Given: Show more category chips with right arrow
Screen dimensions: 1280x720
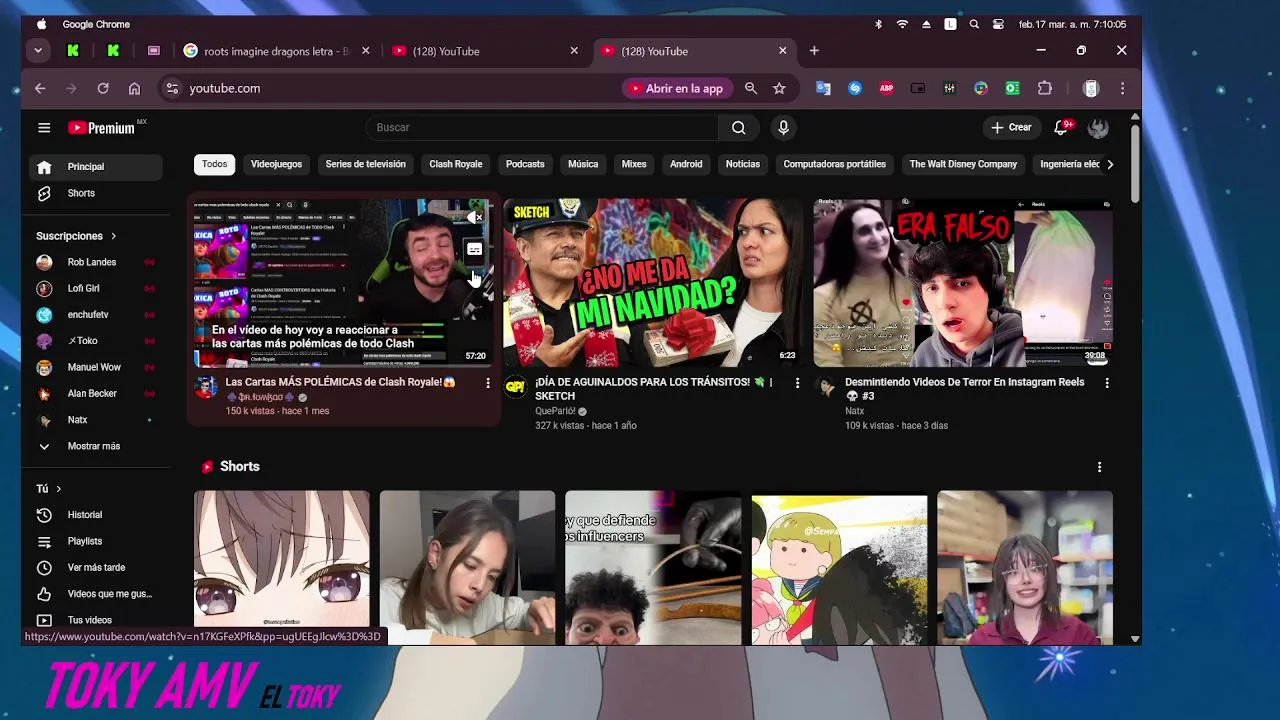Looking at the screenshot, I should (x=1109, y=164).
